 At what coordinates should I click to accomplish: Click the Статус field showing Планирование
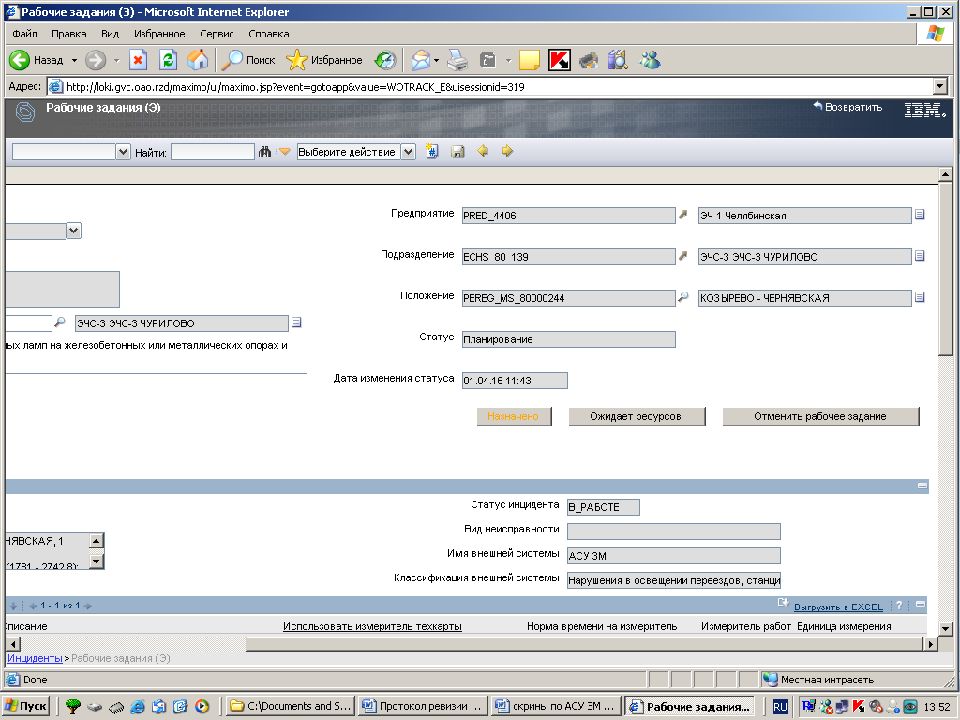click(569, 339)
